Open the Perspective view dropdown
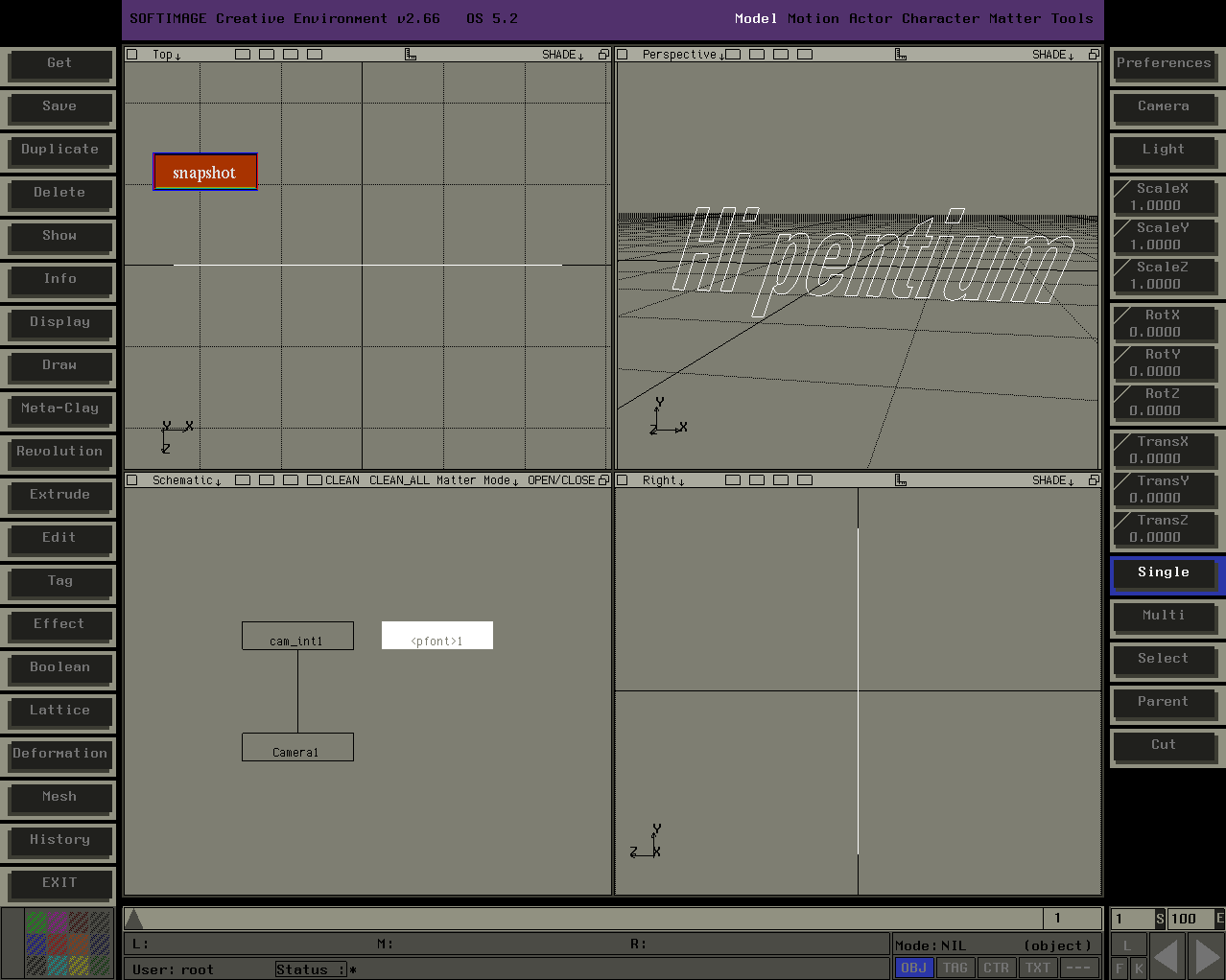1226x980 pixels. pyautogui.click(x=683, y=55)
